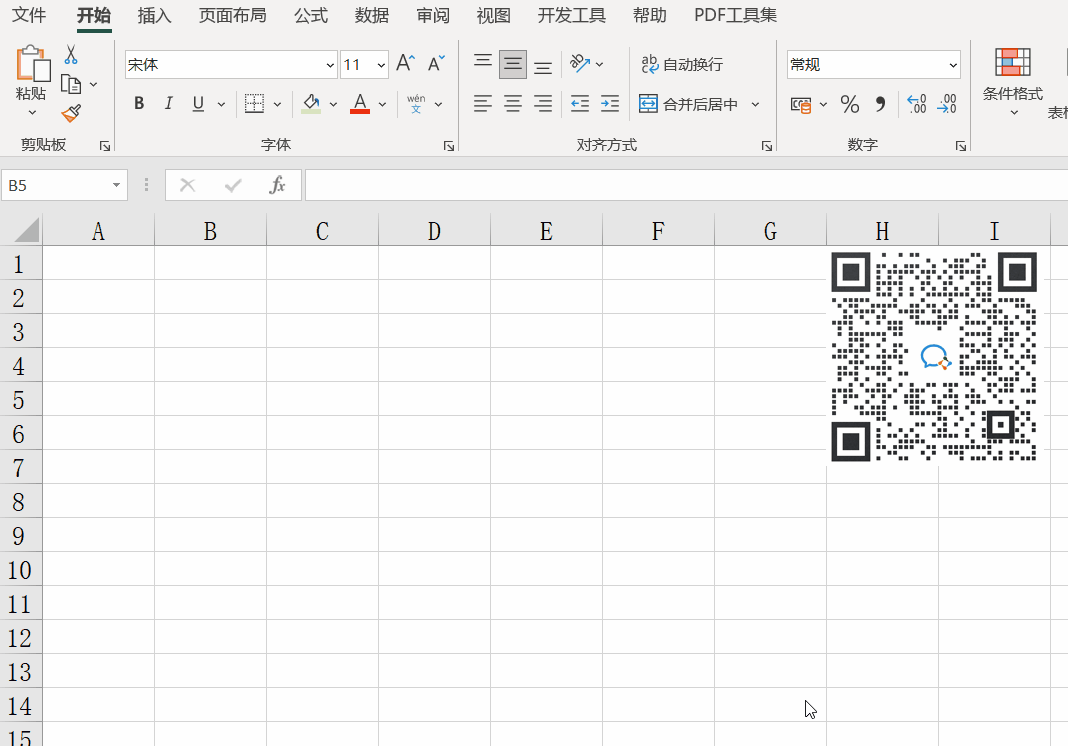The image size is (1068, 746).
Task: Select the Format Painter brush
Action: point(71,113)
